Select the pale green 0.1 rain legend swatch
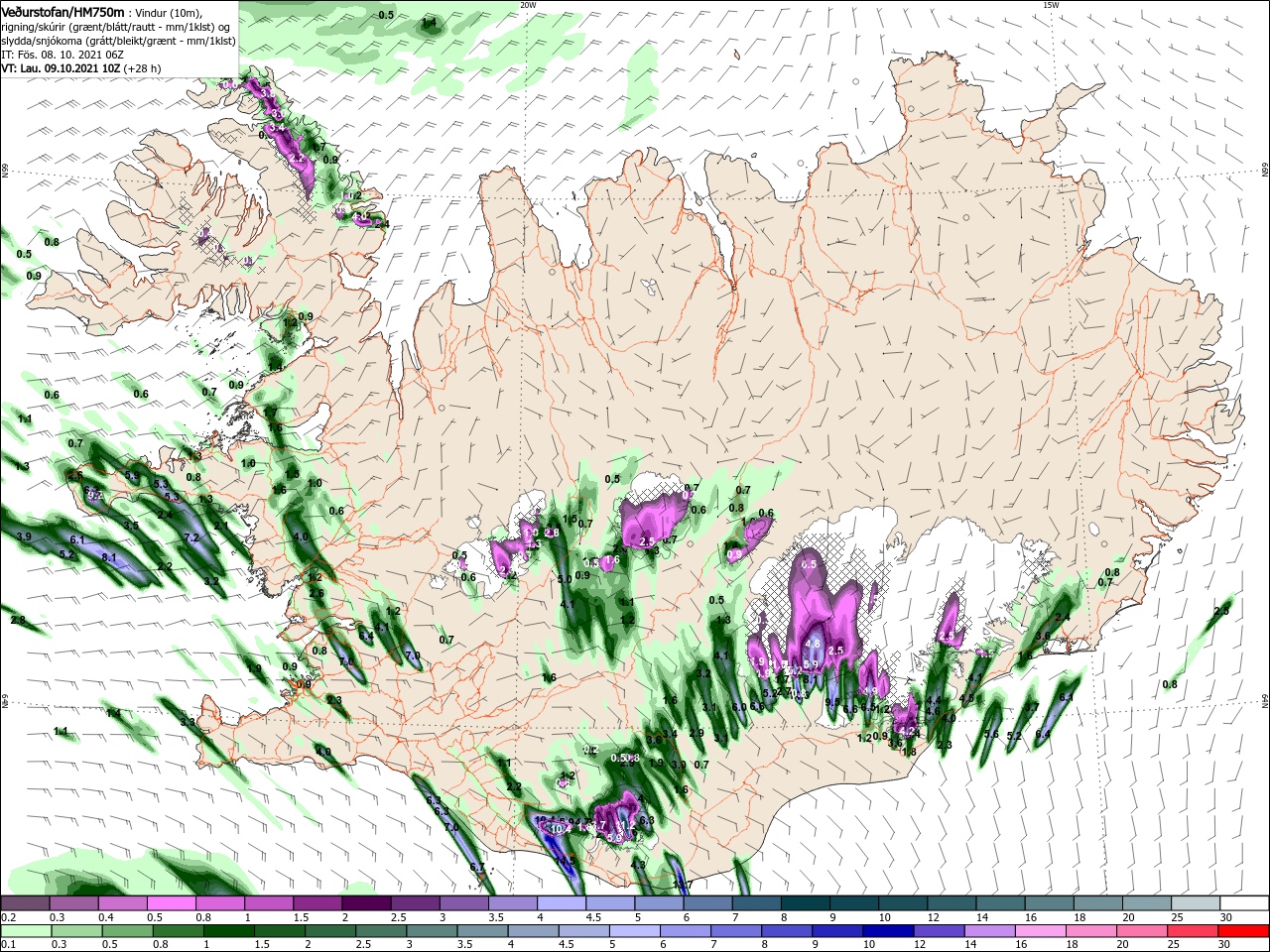Viewport: 1270px width, 952px height. (x=27, y=931)
